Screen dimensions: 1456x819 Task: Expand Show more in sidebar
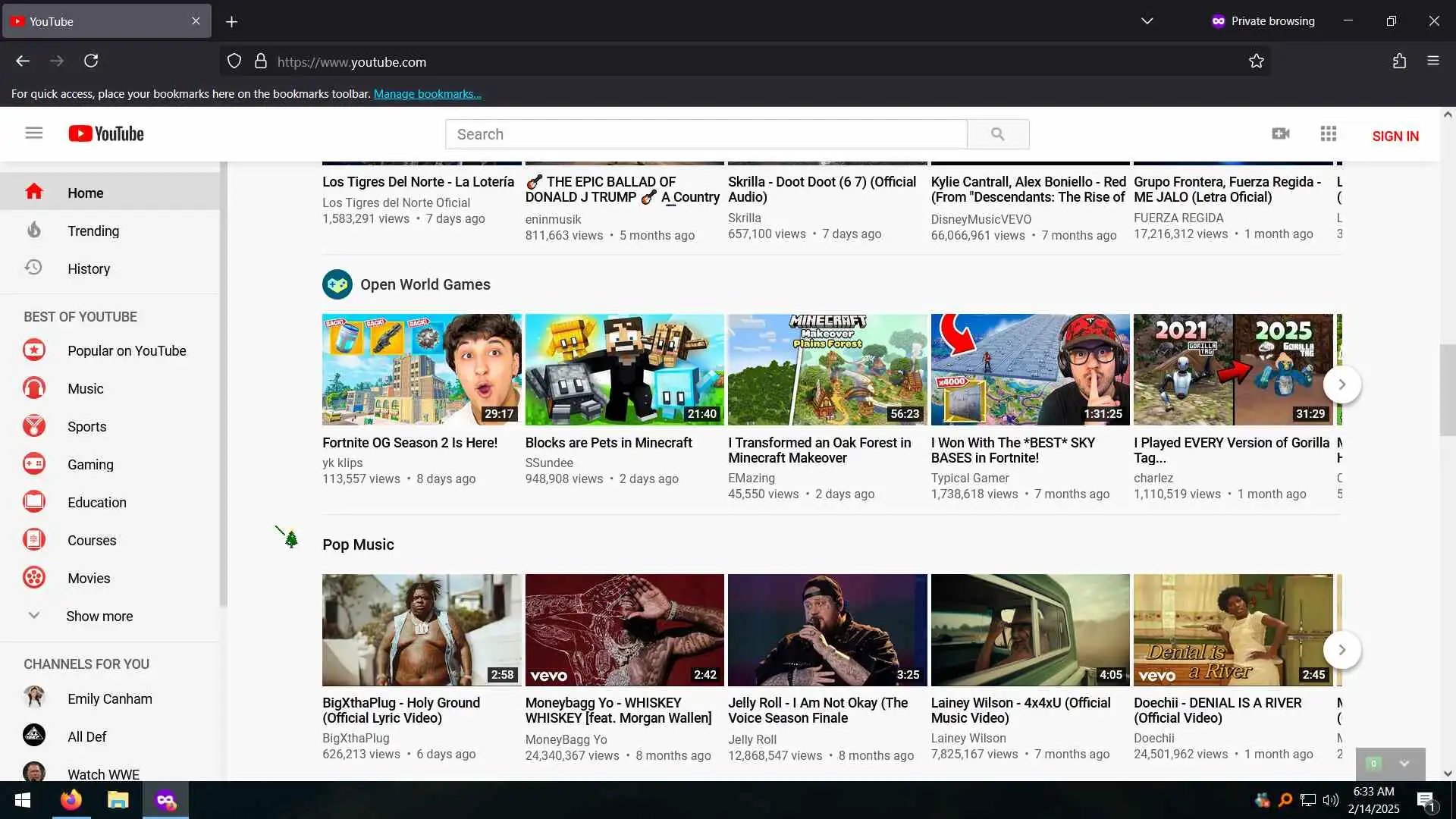pyautogui.click(x=99, y=616)
